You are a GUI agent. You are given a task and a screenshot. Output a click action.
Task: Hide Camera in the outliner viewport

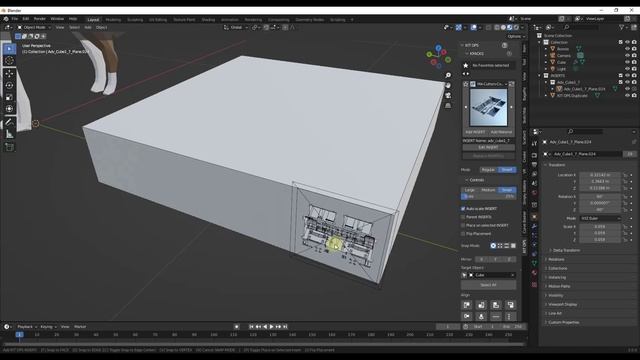(627, 56)
